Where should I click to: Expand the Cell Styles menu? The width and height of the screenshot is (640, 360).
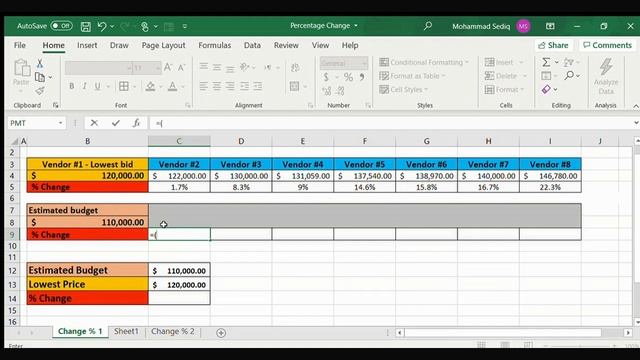pyautogui.click(x=403, y=89)
